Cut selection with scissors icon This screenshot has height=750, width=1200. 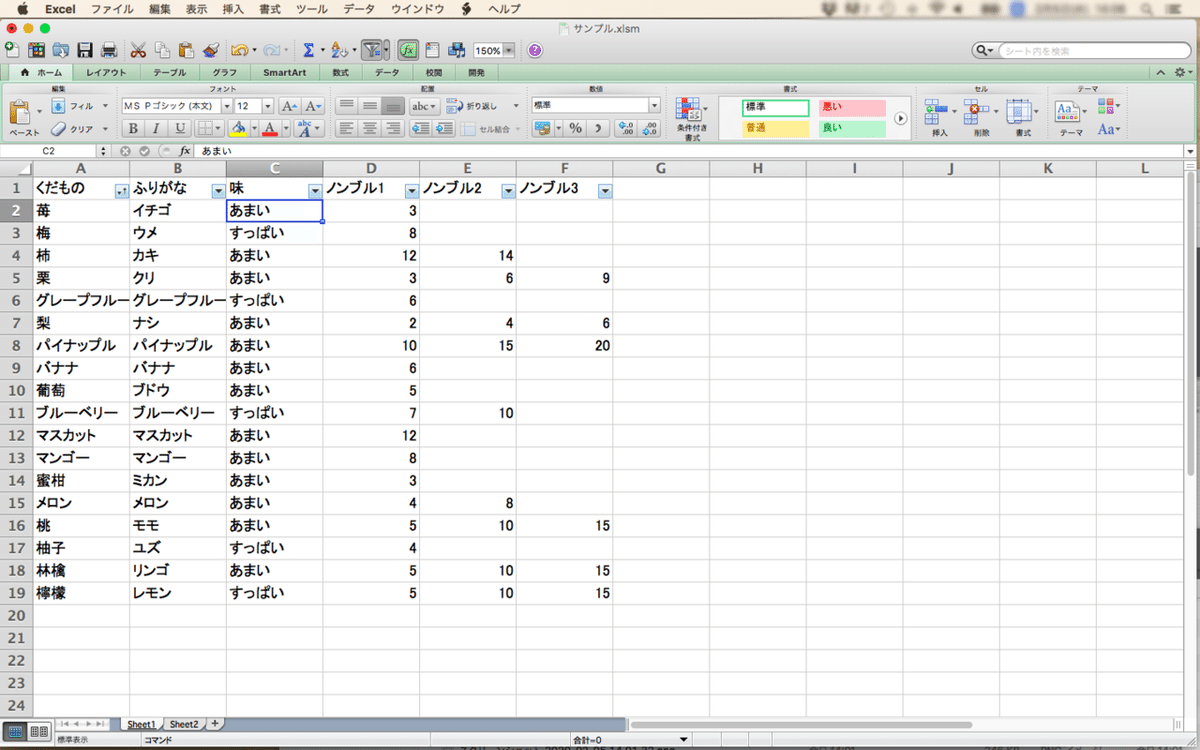pos(138,49)
